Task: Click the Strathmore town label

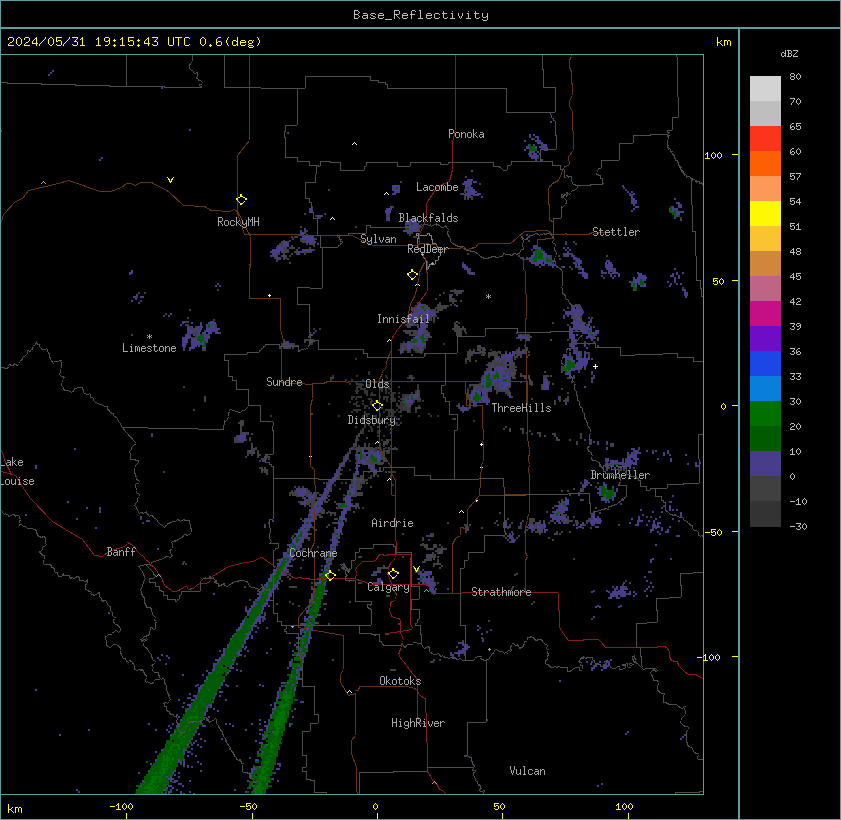Action: point(501,592)
